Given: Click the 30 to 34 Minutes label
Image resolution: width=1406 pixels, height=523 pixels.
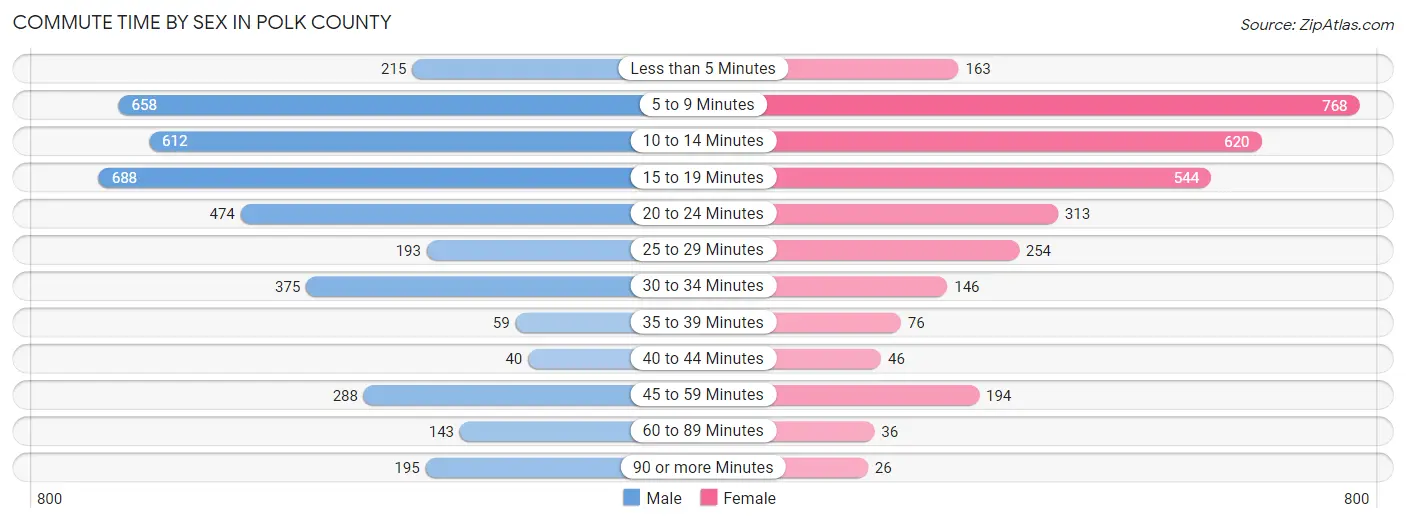Looking at the screenshot, I should pos(703,286).
